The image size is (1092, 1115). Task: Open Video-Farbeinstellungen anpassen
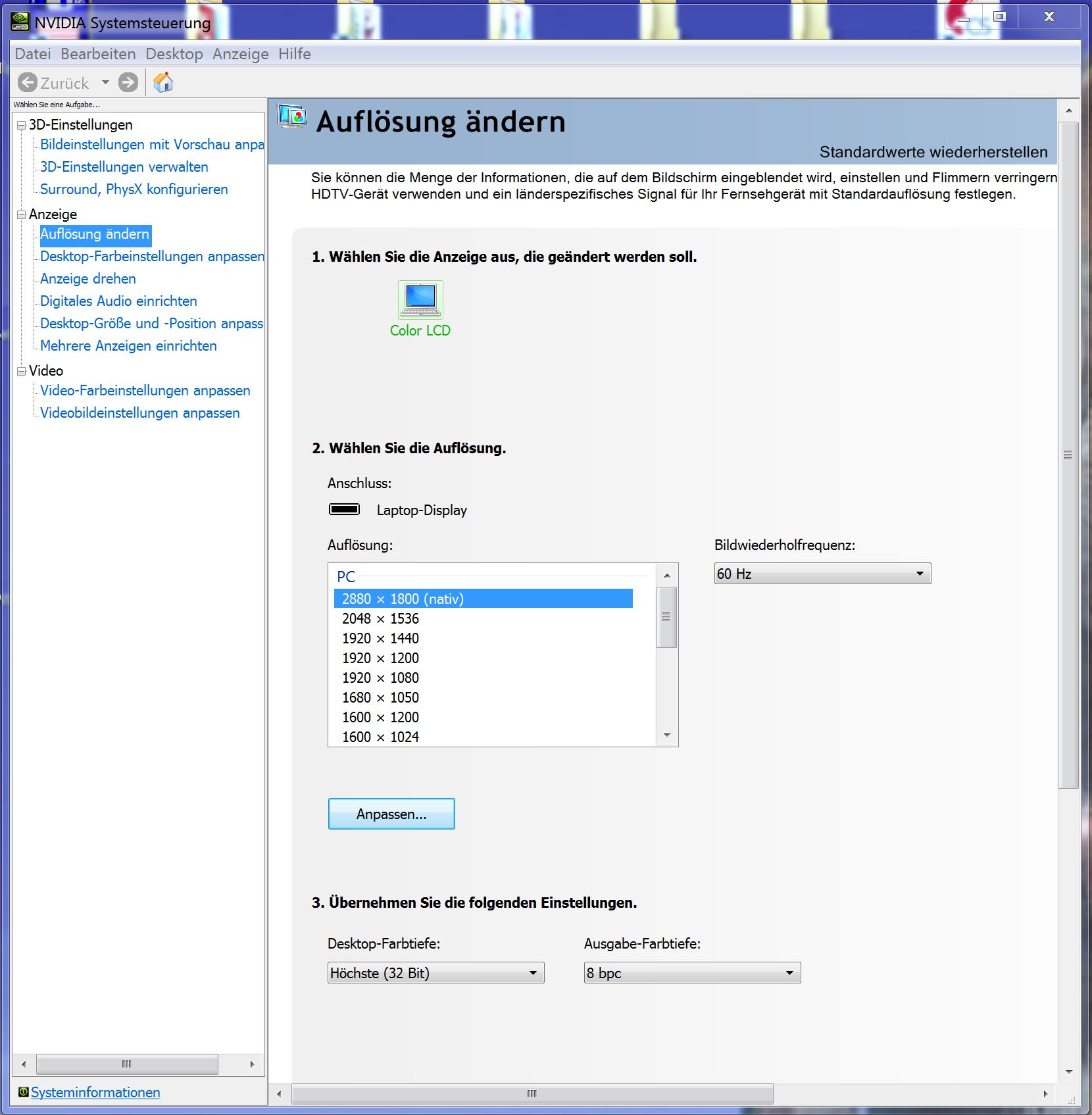click(145, 391)
